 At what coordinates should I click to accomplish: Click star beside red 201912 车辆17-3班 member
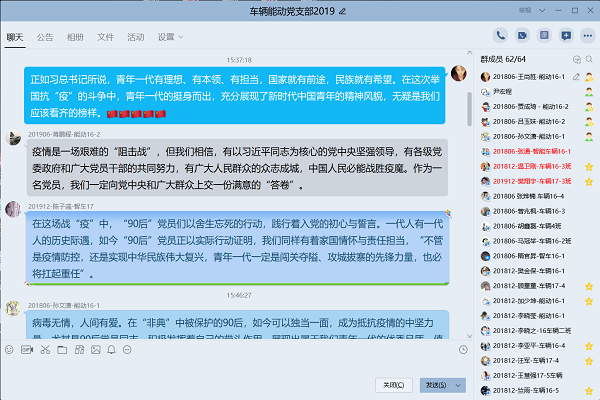pos(589,181)
